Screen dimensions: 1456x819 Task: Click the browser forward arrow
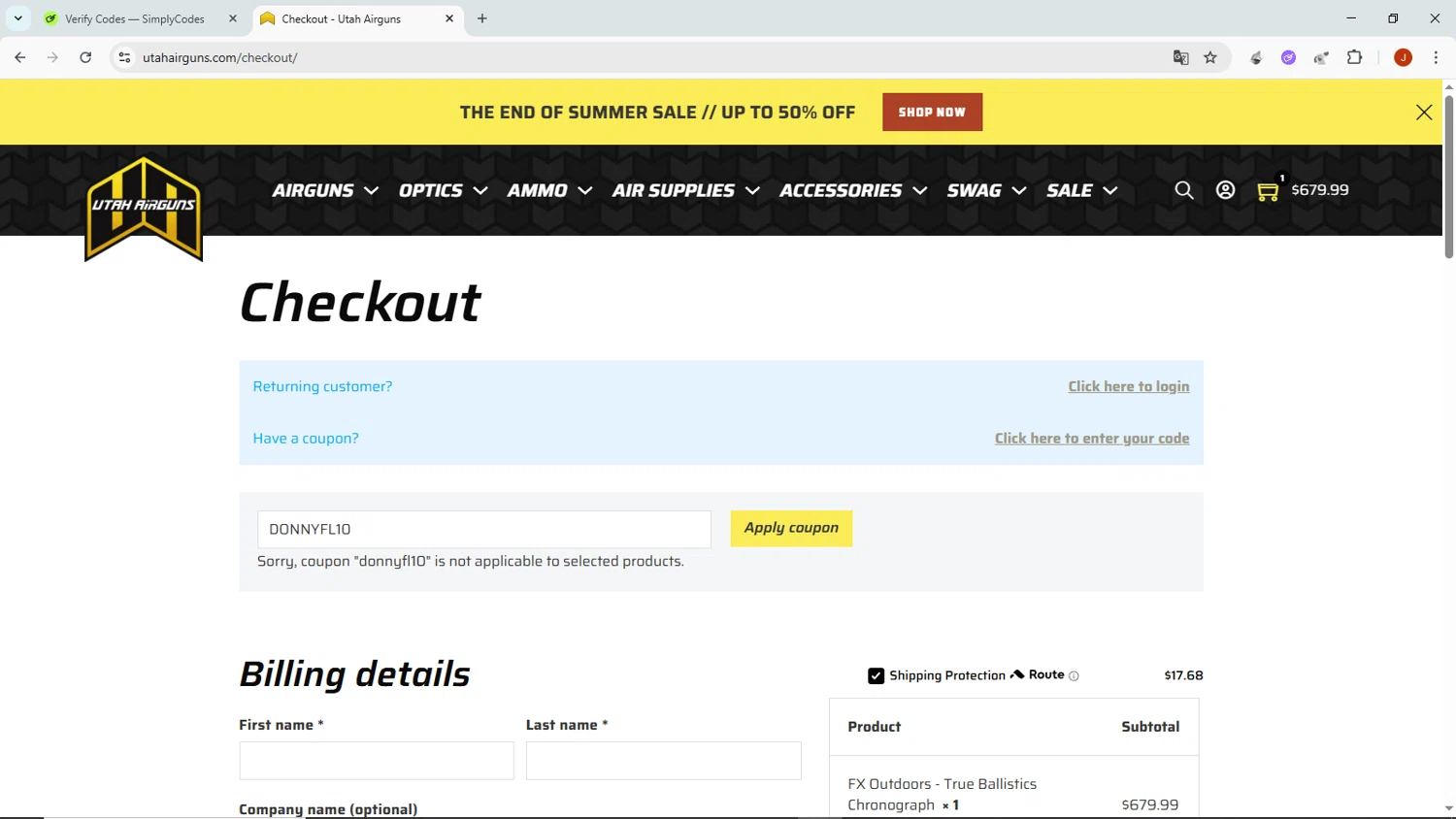pyautogui.click(x=52, y=57)
